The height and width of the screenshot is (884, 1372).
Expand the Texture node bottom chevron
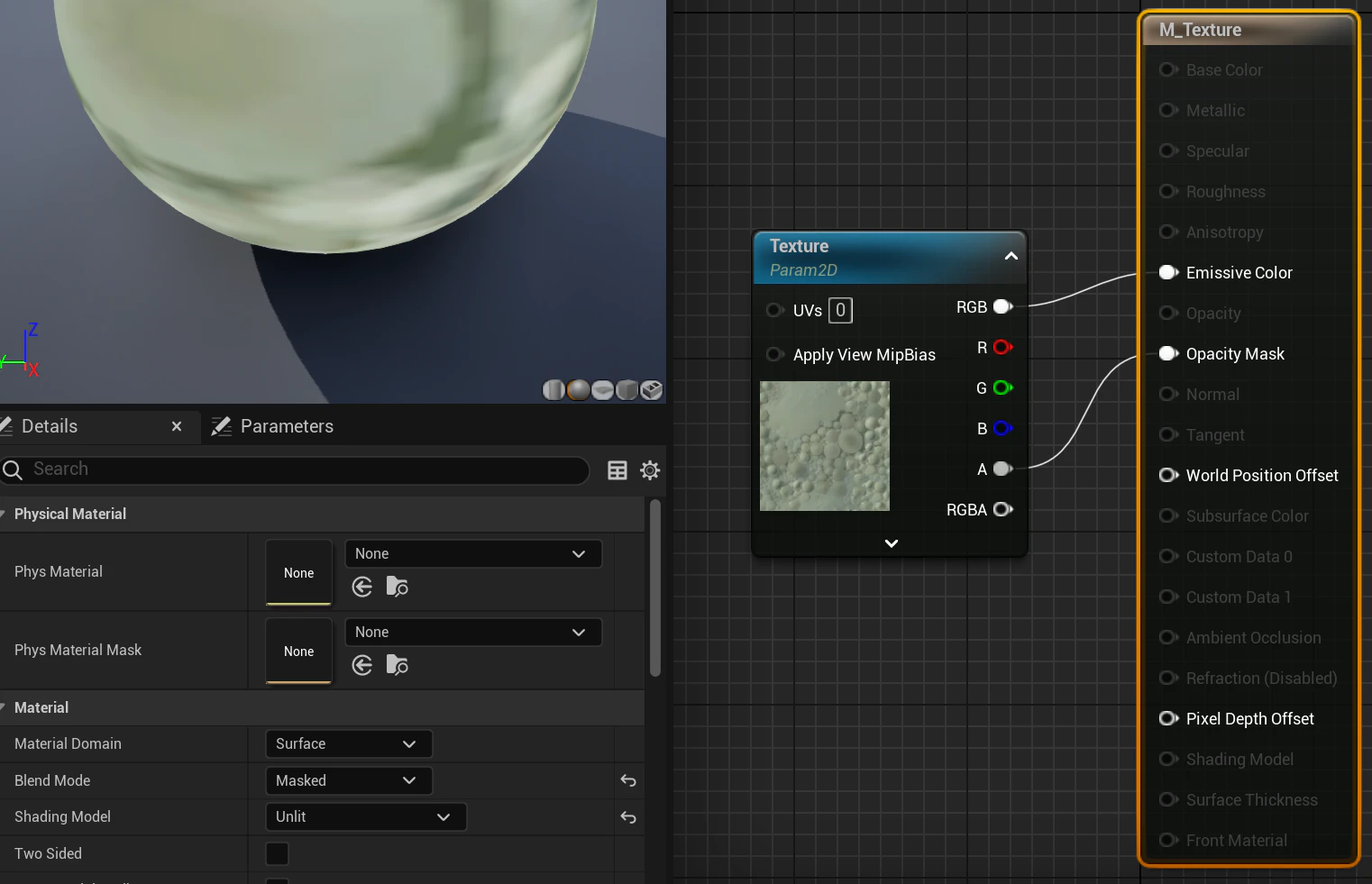click(x=892, y=543)
